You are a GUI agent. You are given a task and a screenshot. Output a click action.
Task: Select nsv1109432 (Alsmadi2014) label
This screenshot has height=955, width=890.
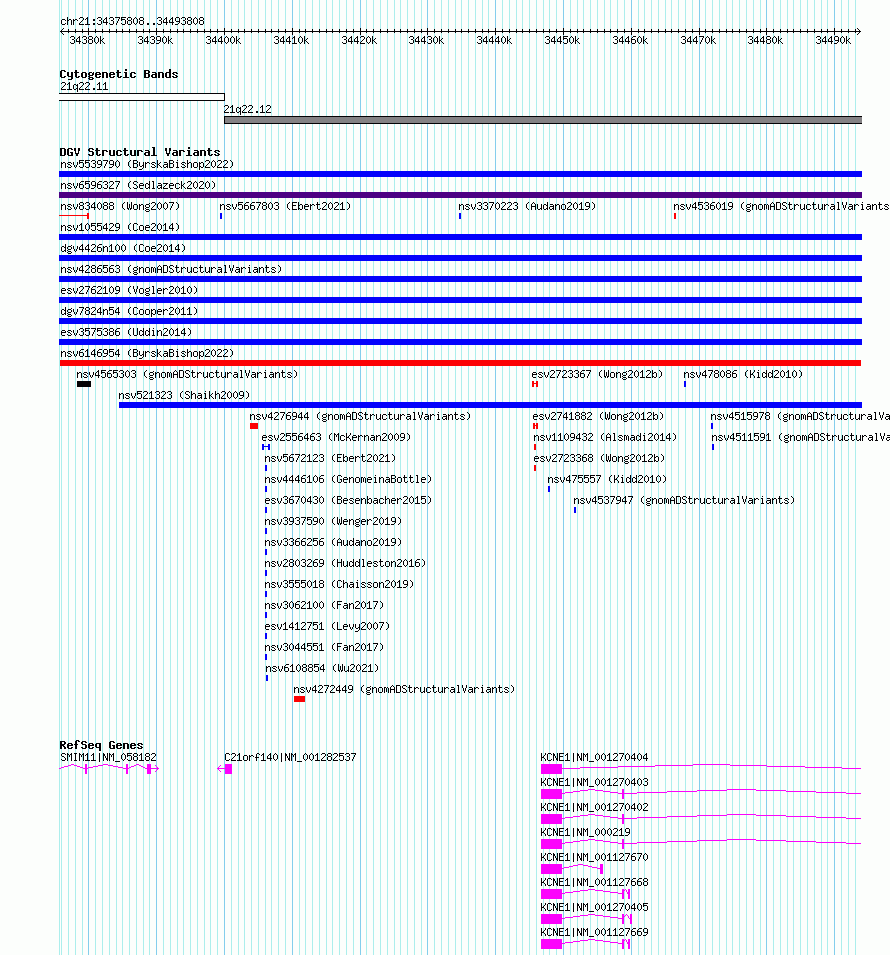click(x=605, y=437)
